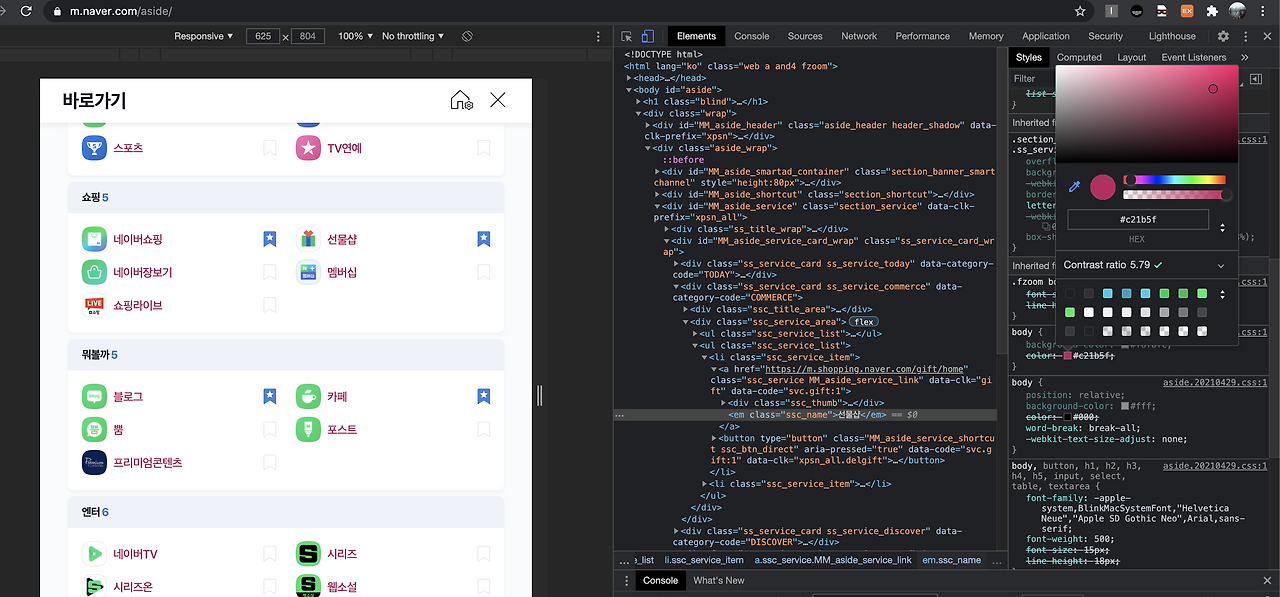Remove bookmark from 블로그
Viewport: 1280px width, 597px height.
tap(269, 396)
